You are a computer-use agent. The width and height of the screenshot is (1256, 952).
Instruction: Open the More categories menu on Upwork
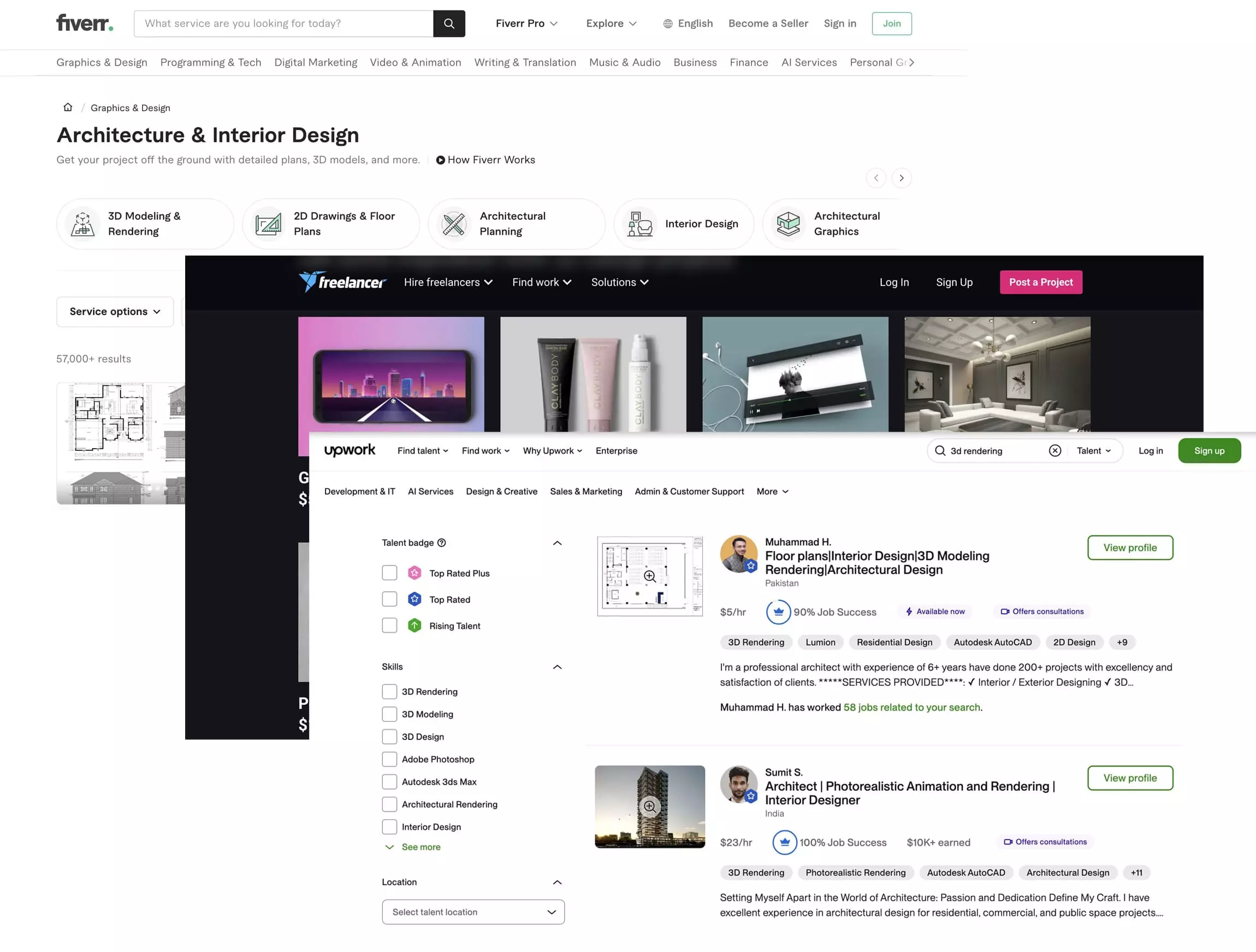pyautogui.click(x=772, y=492)
